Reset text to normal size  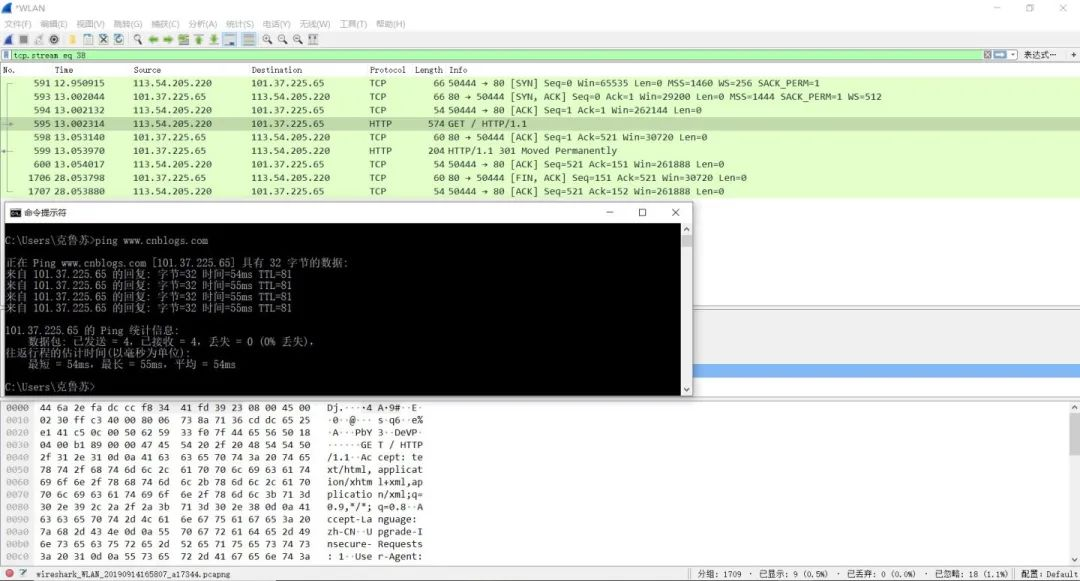tap(298, 39)
